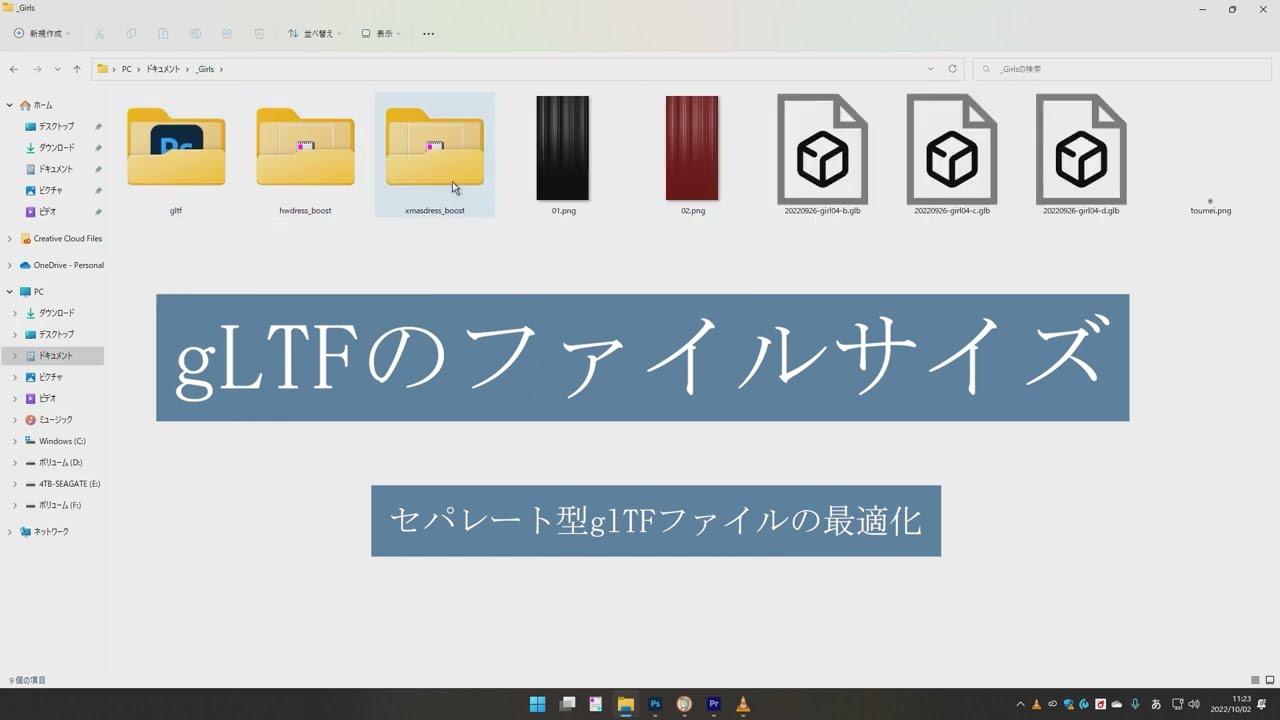Collapse the ホーム tree node
This screenshot has height=720, width=1280.
click(x=10, y=105)
